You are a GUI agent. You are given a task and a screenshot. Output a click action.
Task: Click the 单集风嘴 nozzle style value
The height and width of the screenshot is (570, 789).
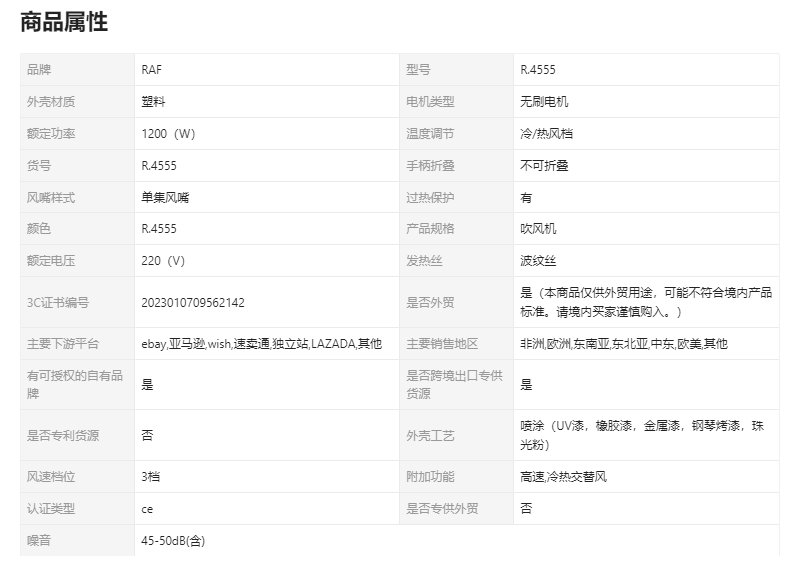(165, 198)
